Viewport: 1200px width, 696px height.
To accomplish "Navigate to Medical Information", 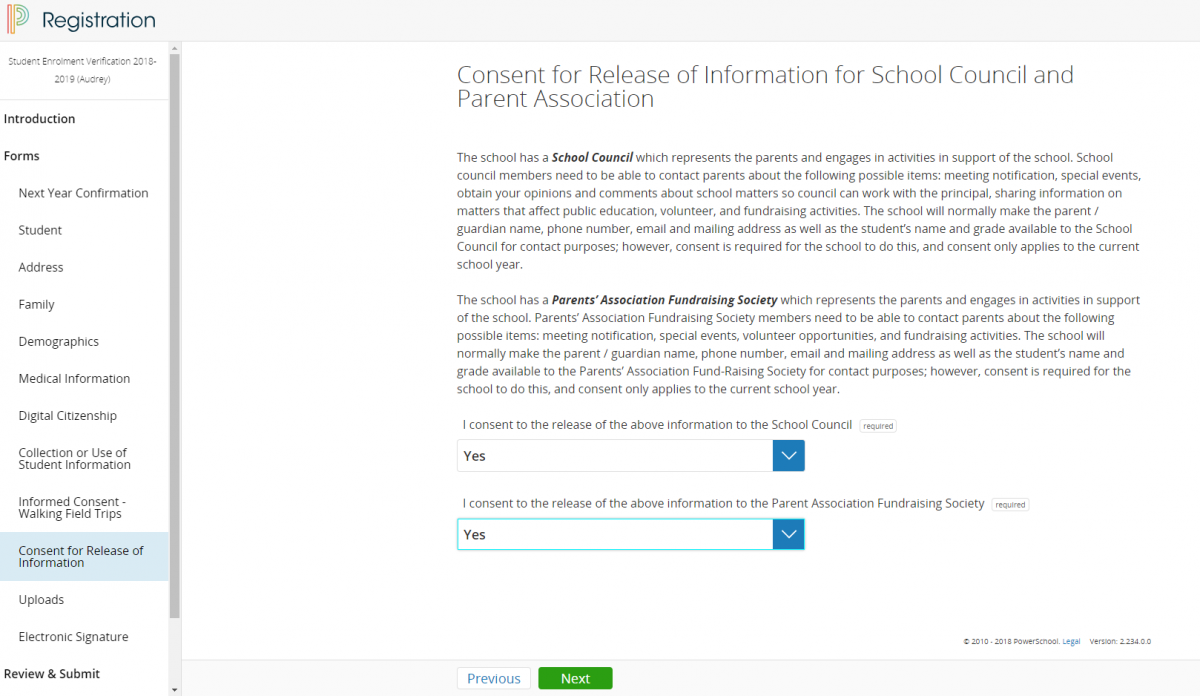I will click(74, 378).
